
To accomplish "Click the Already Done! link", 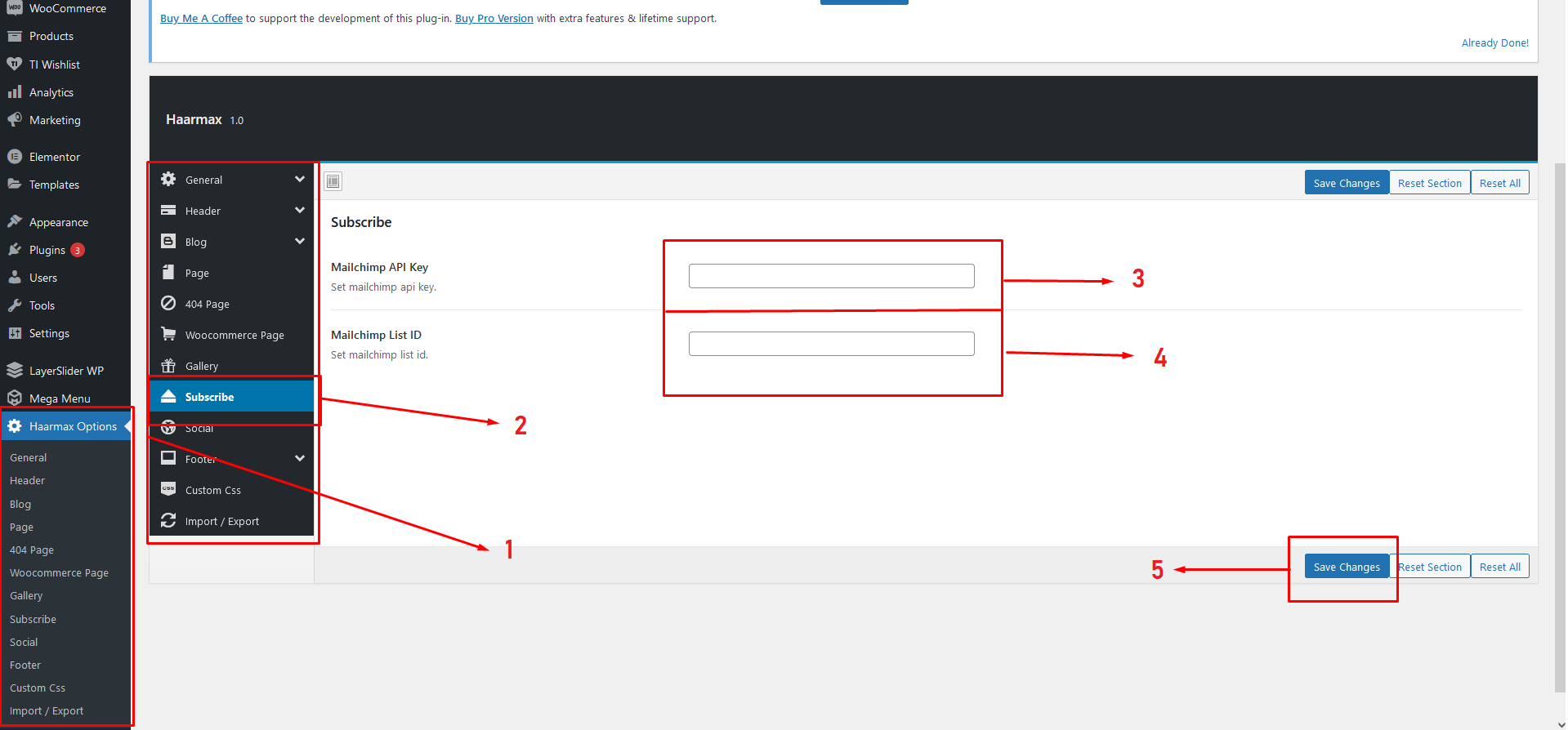I will 1495,42.
